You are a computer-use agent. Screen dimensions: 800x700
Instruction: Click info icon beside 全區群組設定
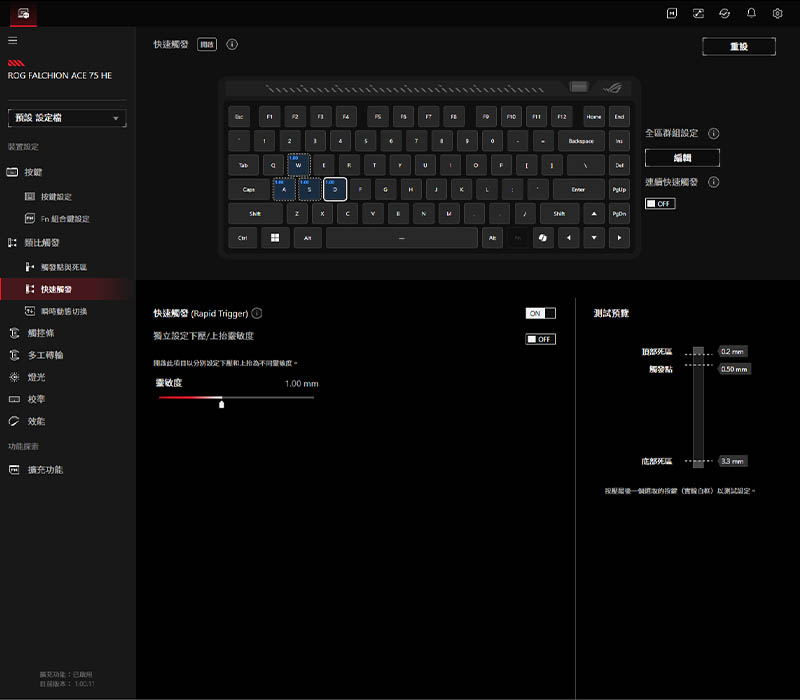point(714,133)
